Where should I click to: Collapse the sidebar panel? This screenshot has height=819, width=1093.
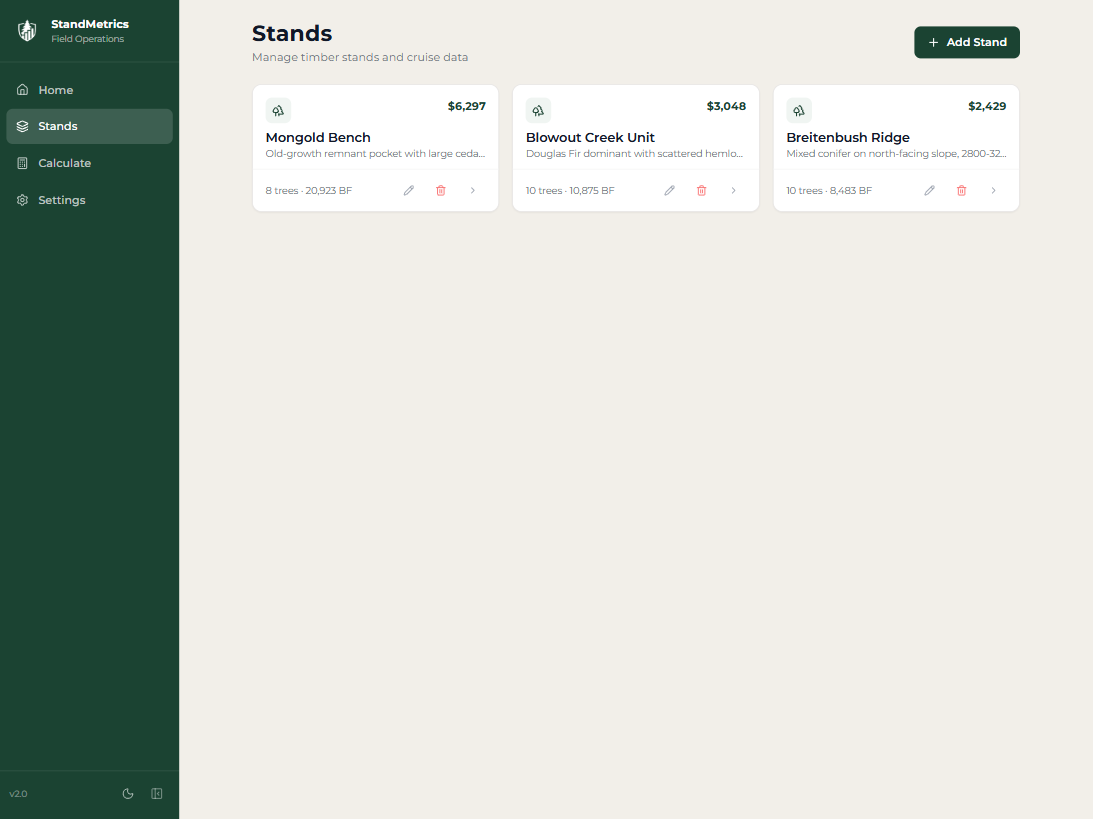[x=157, y=794]
